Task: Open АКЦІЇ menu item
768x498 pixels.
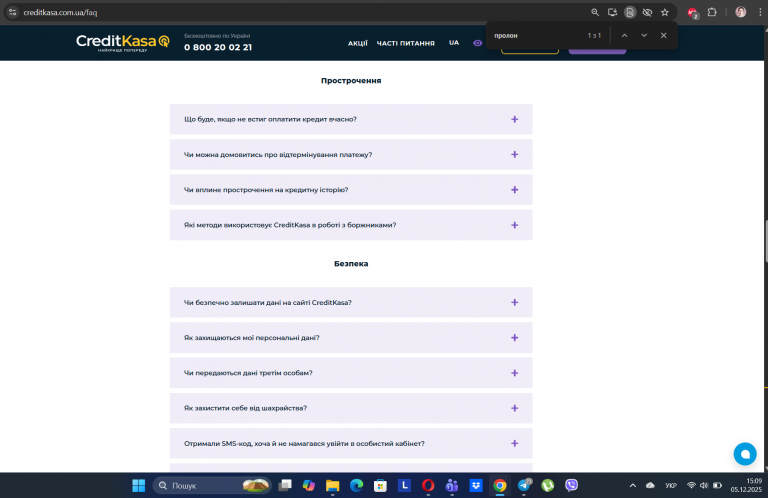Action: [x=358, y=43]
